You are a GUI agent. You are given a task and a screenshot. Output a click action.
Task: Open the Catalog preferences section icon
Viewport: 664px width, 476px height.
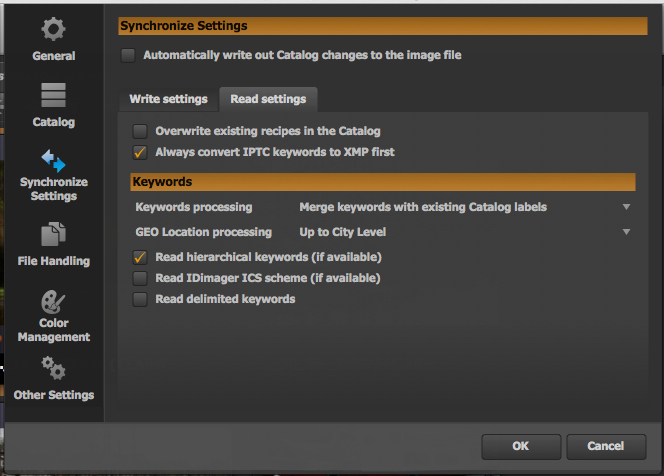pyautogui.click(x=53, y=95)
